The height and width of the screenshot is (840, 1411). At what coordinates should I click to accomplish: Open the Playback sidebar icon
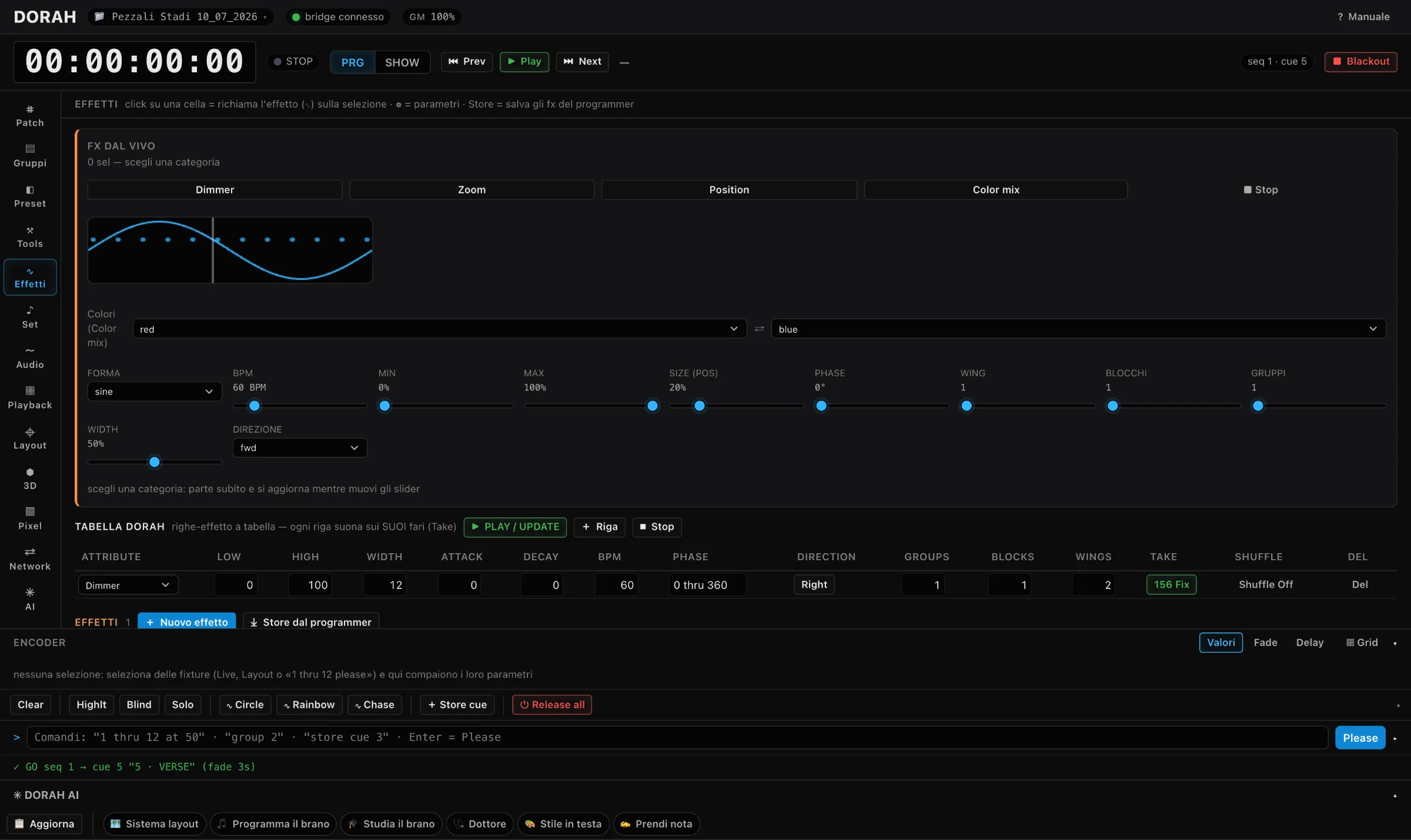coord(30,398)
